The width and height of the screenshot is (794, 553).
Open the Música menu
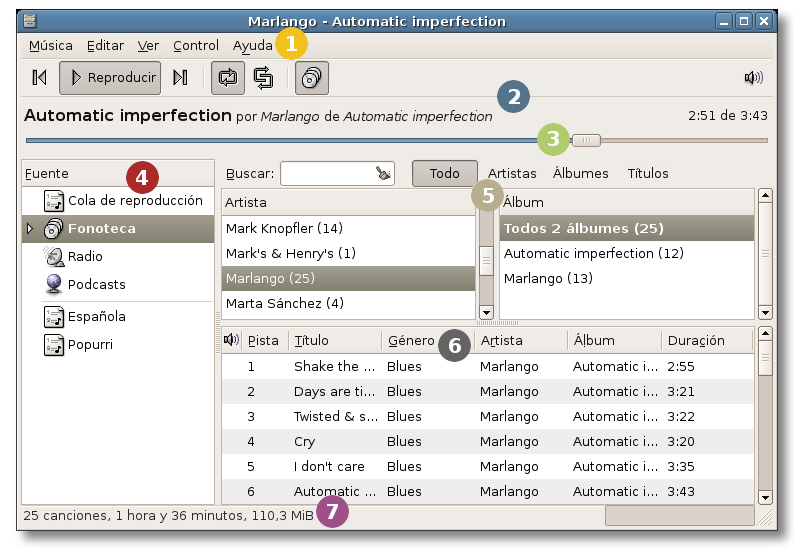point(50,45)
